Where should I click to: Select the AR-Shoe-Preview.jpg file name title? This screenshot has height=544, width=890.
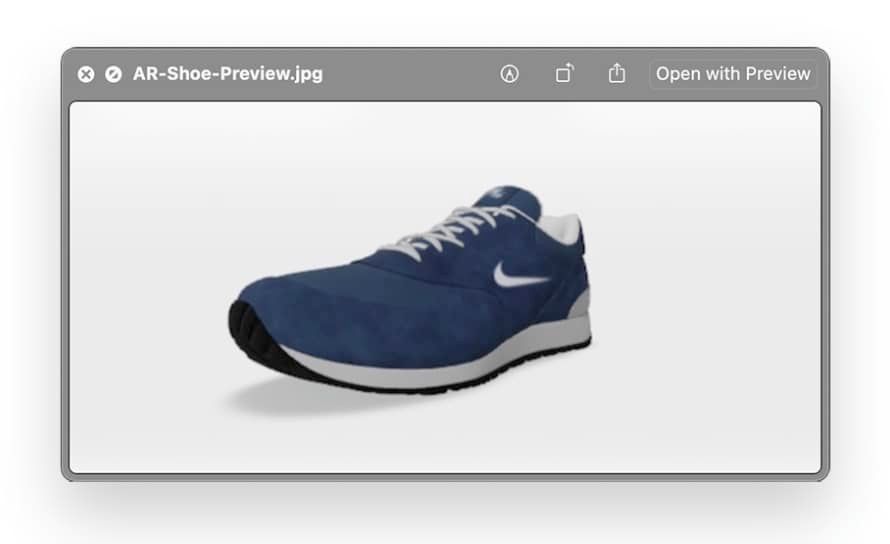click(x=228, y=74)
